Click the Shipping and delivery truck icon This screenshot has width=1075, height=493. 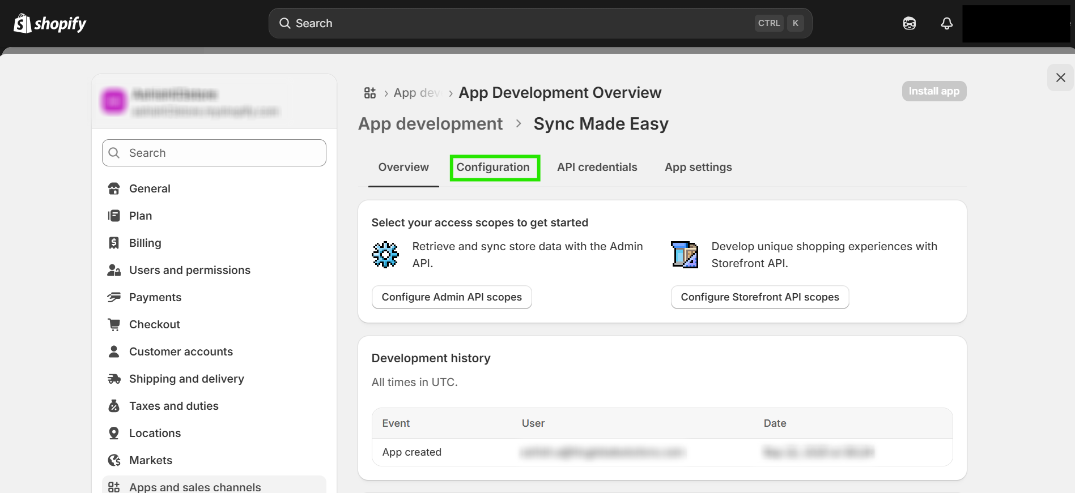[x=114, y=379]
